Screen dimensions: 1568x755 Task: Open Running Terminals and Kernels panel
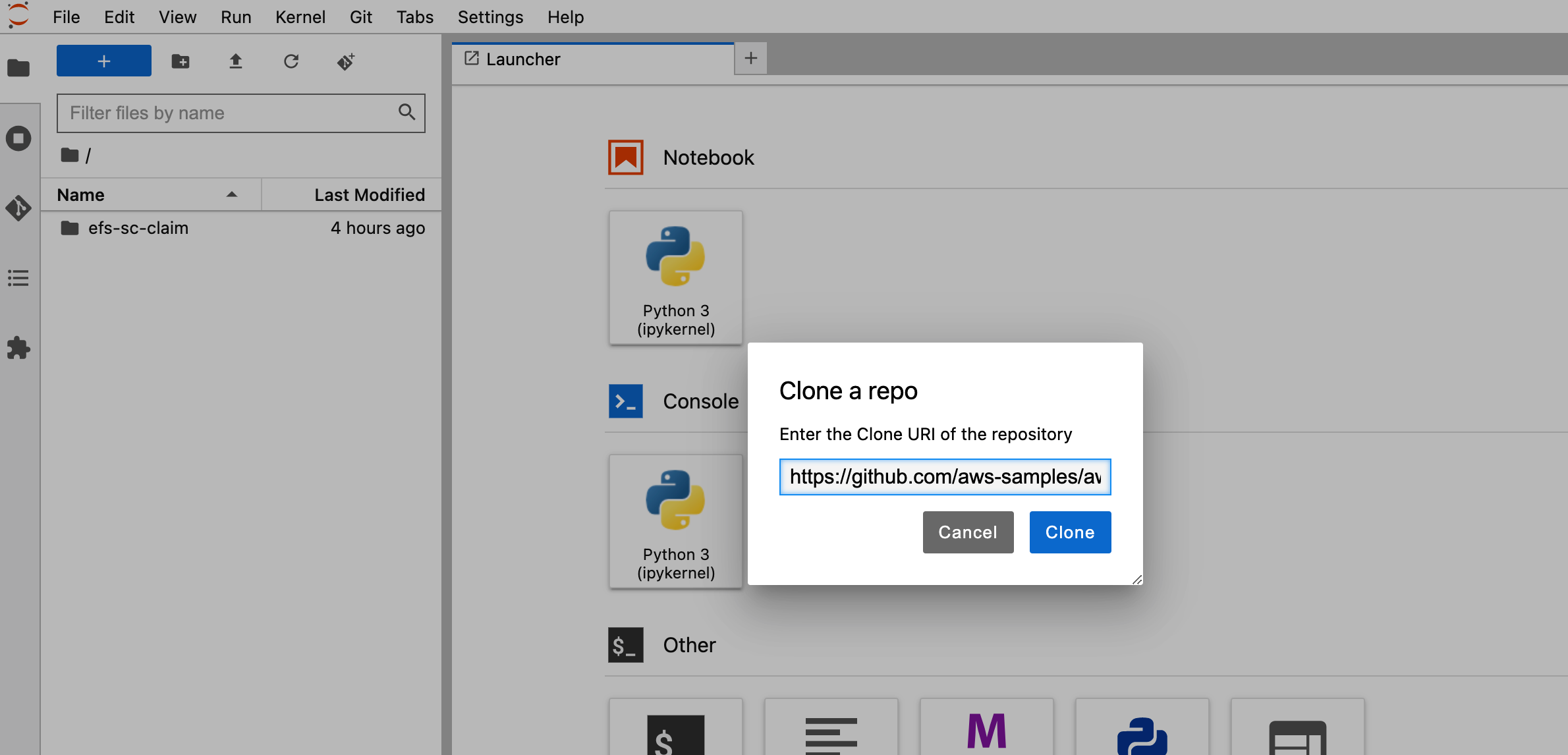18,138
